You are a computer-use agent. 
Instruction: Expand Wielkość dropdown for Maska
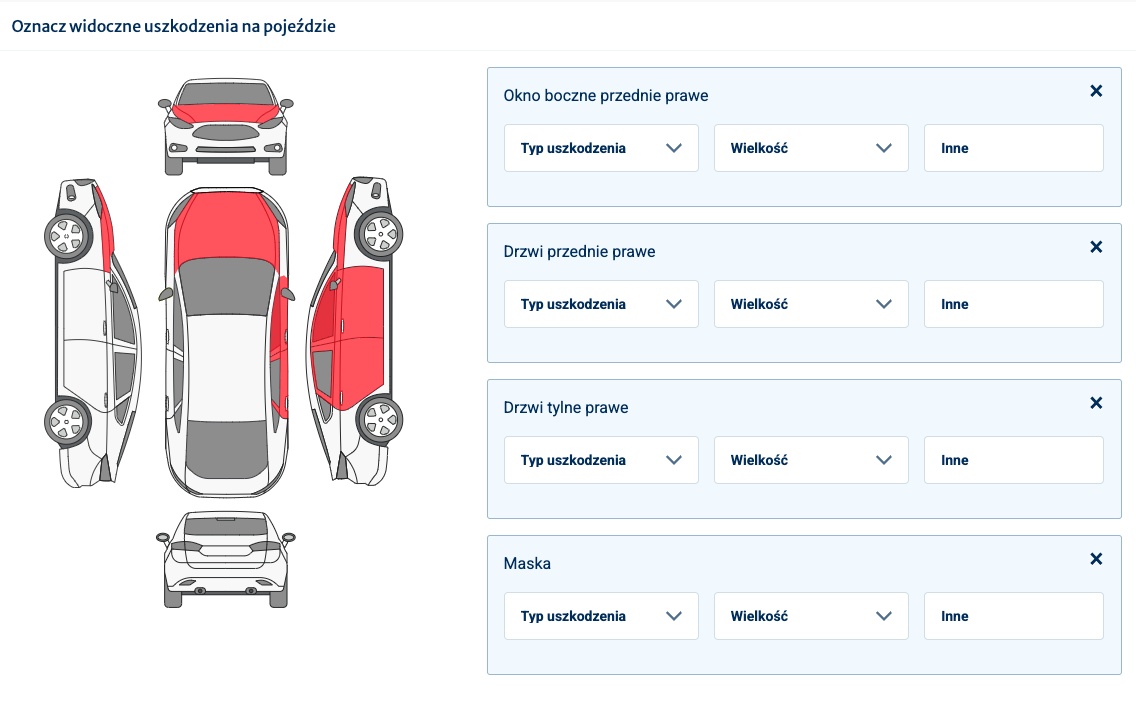[811, 616]
